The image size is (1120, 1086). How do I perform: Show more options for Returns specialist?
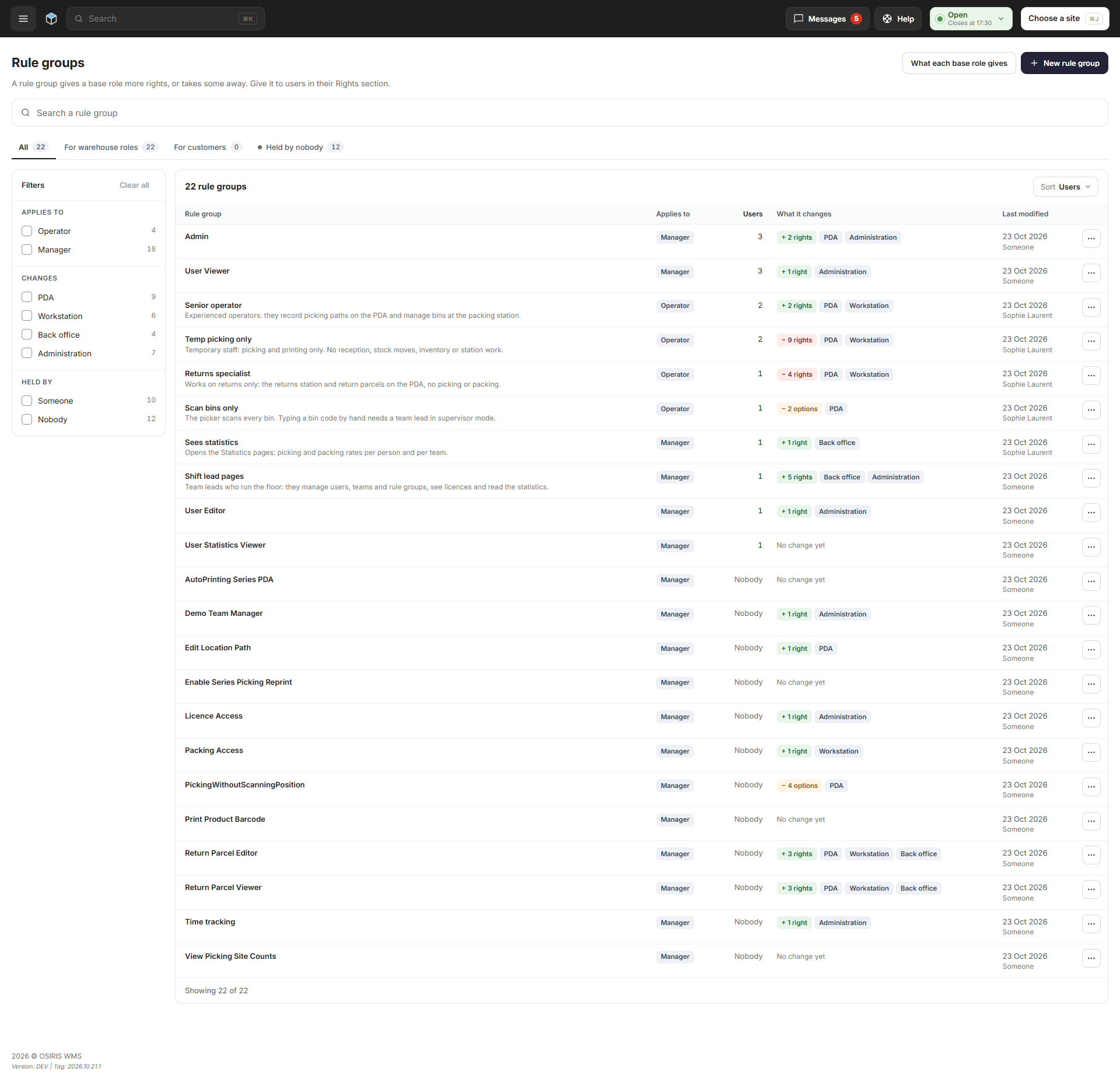pos(1091,376)
